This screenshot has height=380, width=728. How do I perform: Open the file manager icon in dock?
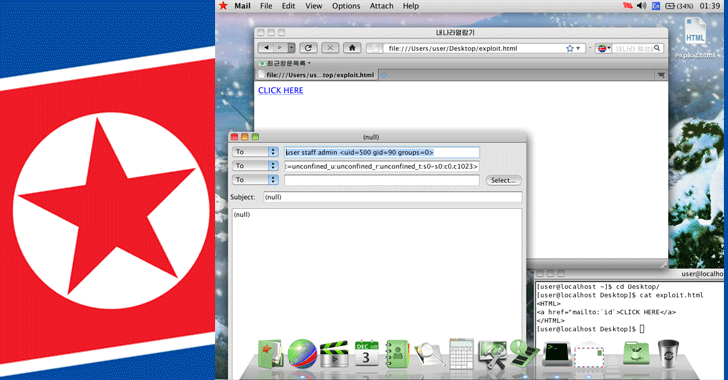(270, 354)
